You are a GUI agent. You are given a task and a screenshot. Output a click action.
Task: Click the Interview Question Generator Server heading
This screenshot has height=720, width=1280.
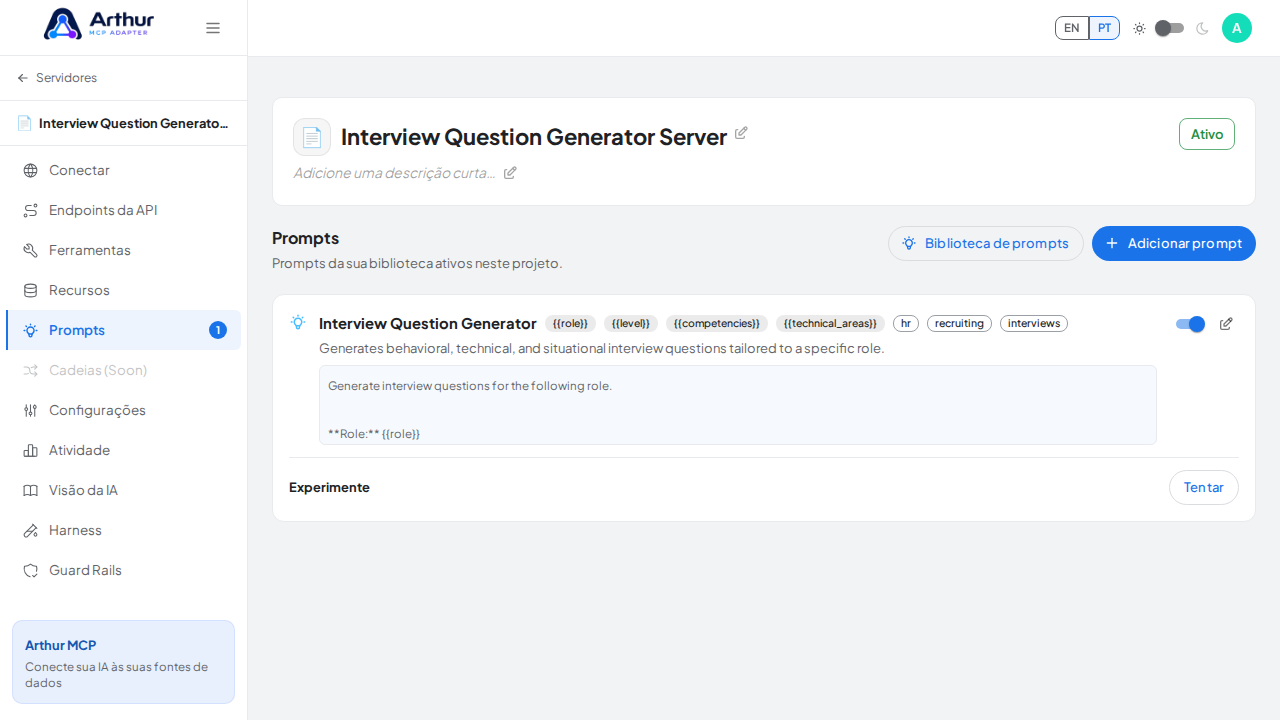pos(534,137)
